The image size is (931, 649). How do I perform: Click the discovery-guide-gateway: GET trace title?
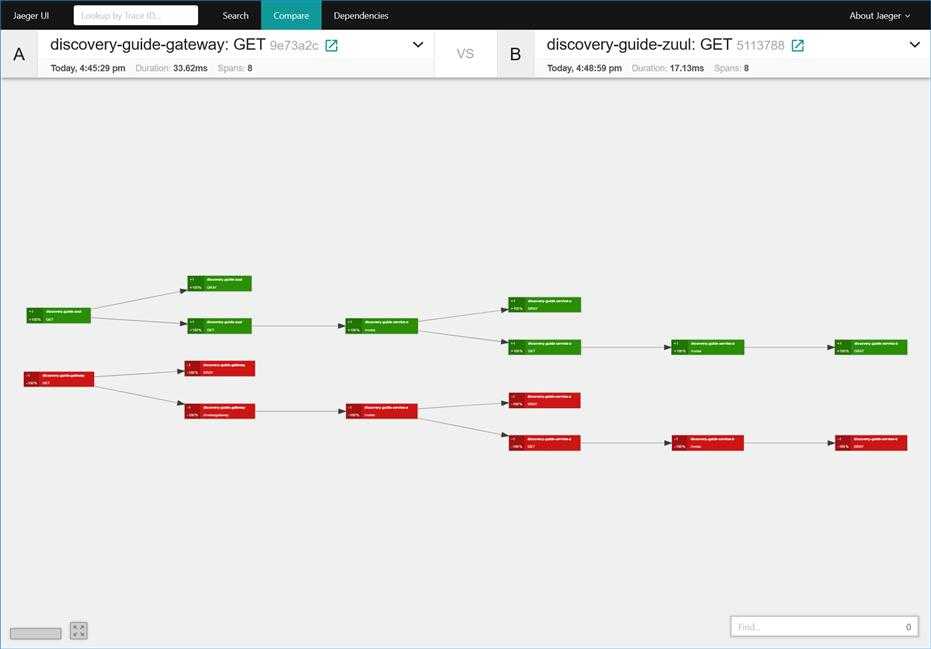click(157, 45)
